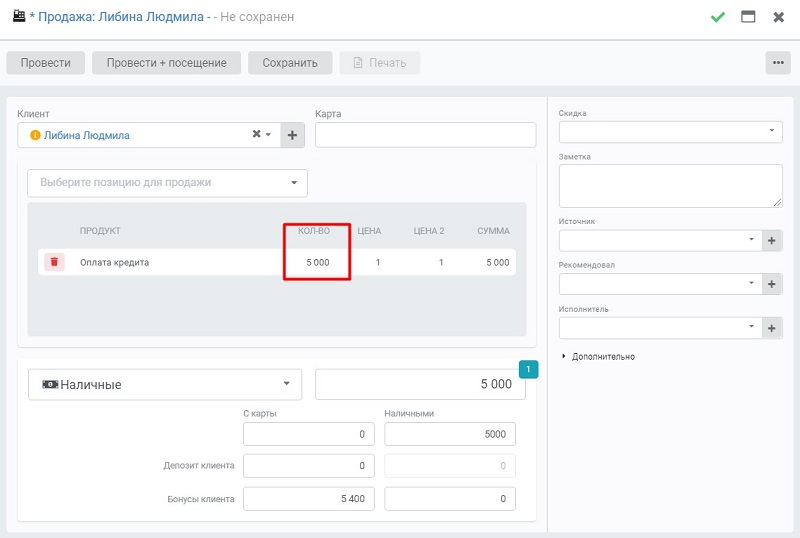Image resolution: width=800 pixels, height=538 pixels.
Task: Open the Наличные payment method dropdown
Action: pyautogui.click(x=165, y=384)
